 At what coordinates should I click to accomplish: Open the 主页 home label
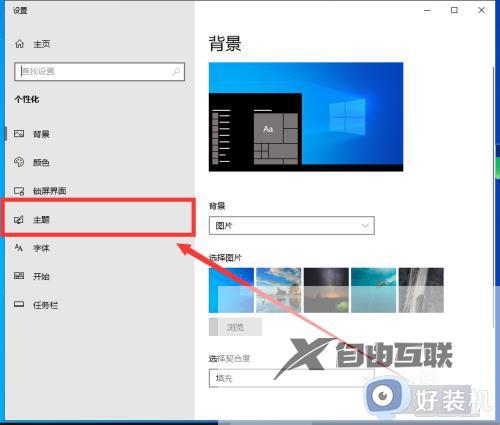pyautogui.click(x=42, y=44)
